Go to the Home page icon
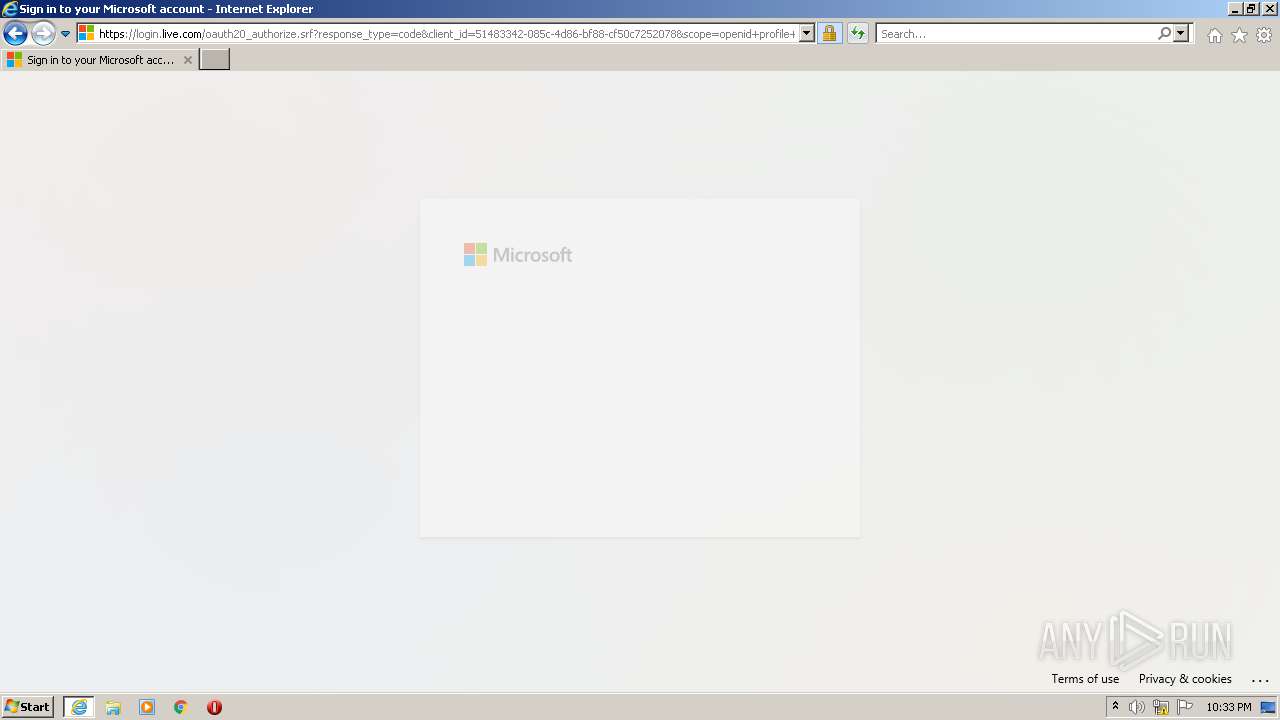 pos(1214,35)
